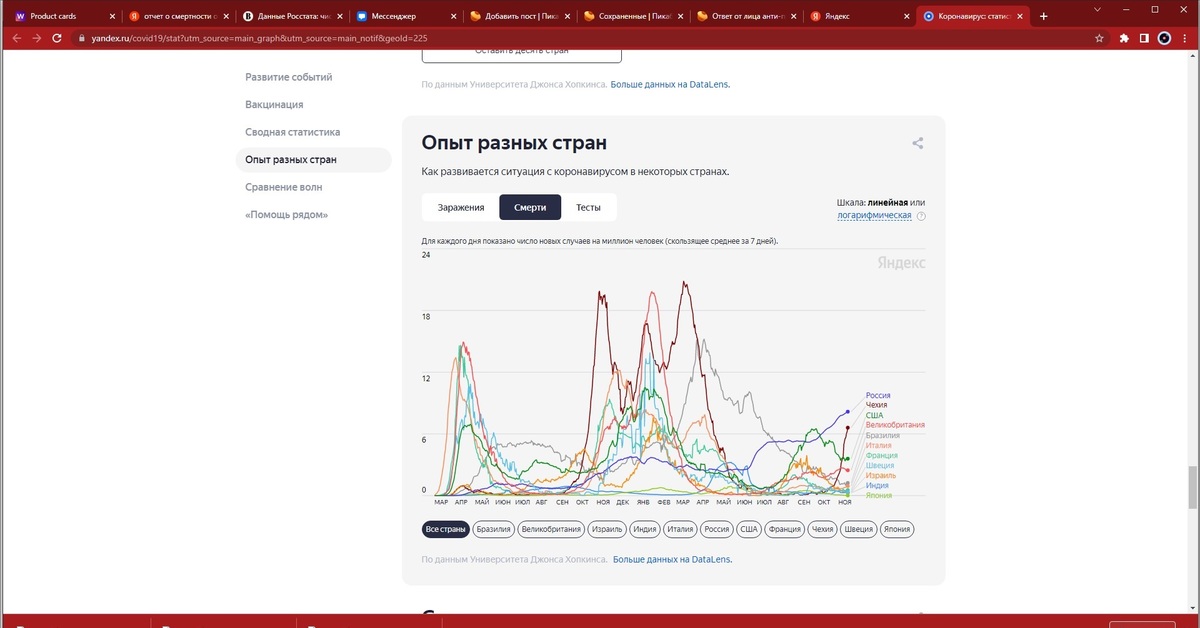Select the Заражения chart tab
1200x628 pixels.
point(461,207)
